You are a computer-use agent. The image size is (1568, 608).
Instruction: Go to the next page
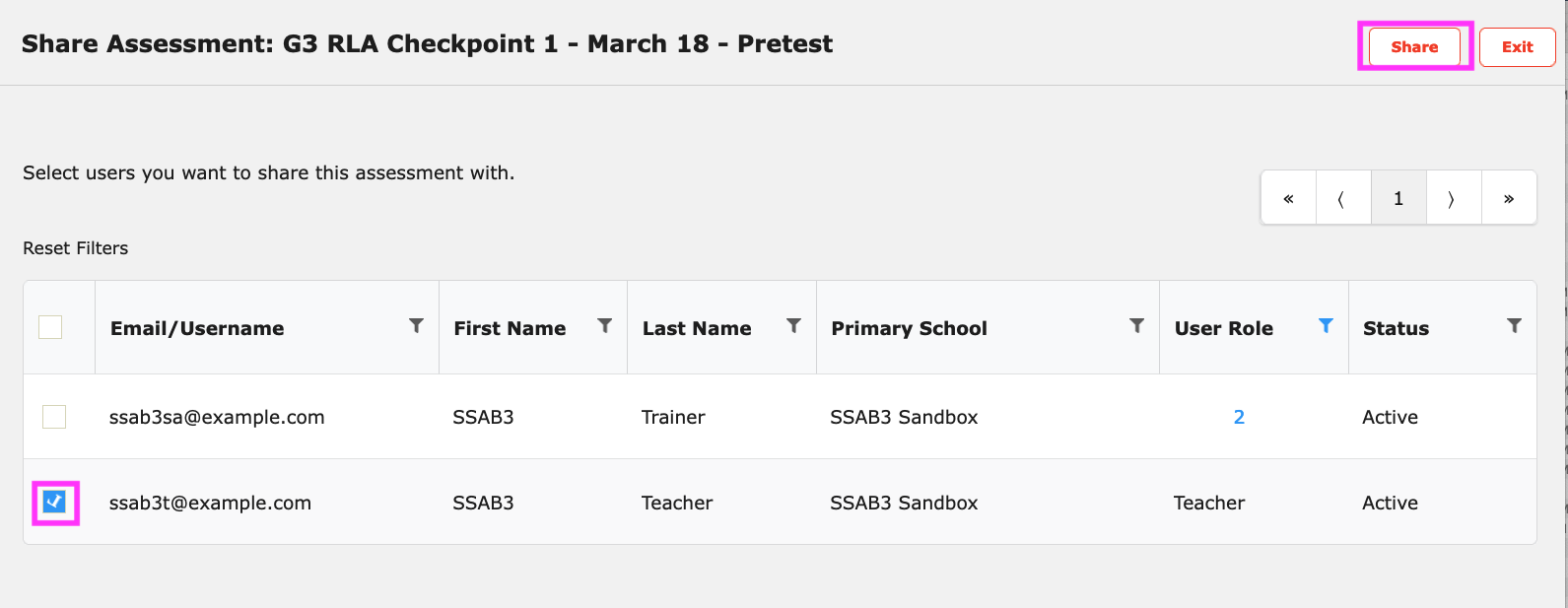pos(1453,198)
